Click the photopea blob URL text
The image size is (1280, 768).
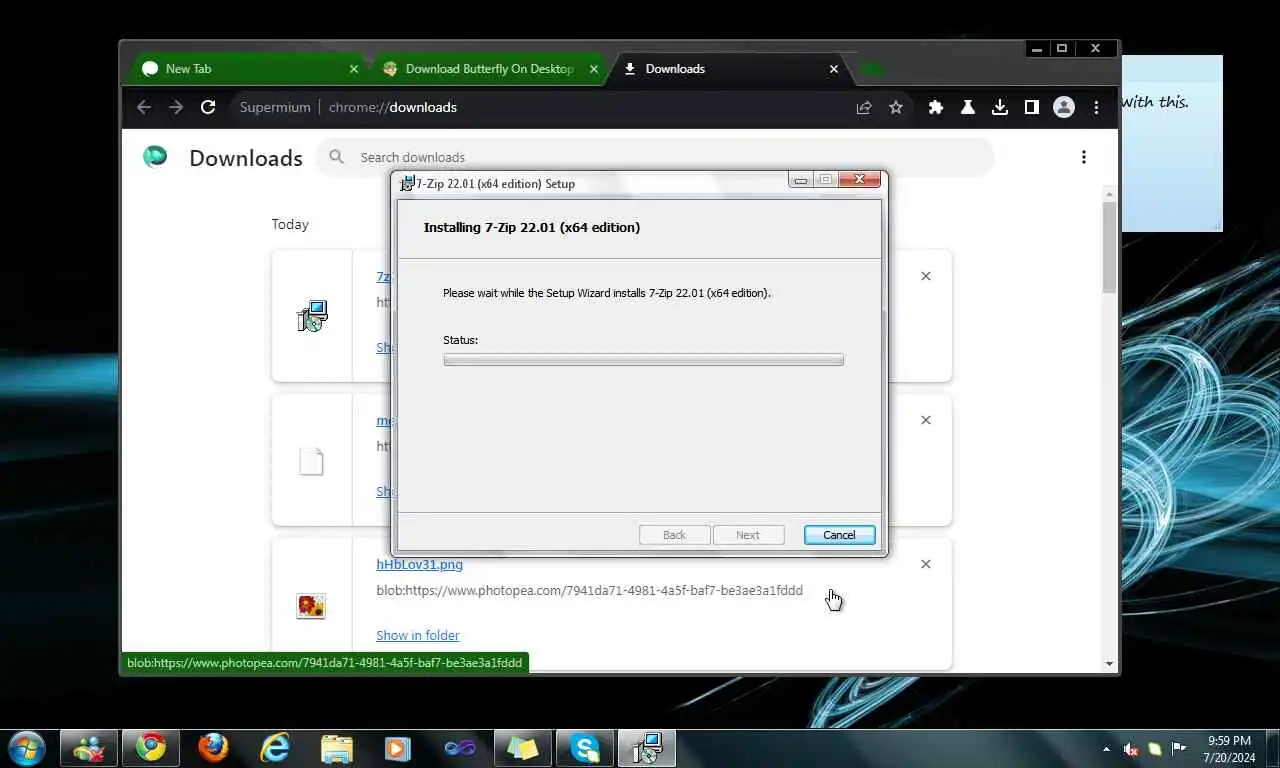pos(589,590)
